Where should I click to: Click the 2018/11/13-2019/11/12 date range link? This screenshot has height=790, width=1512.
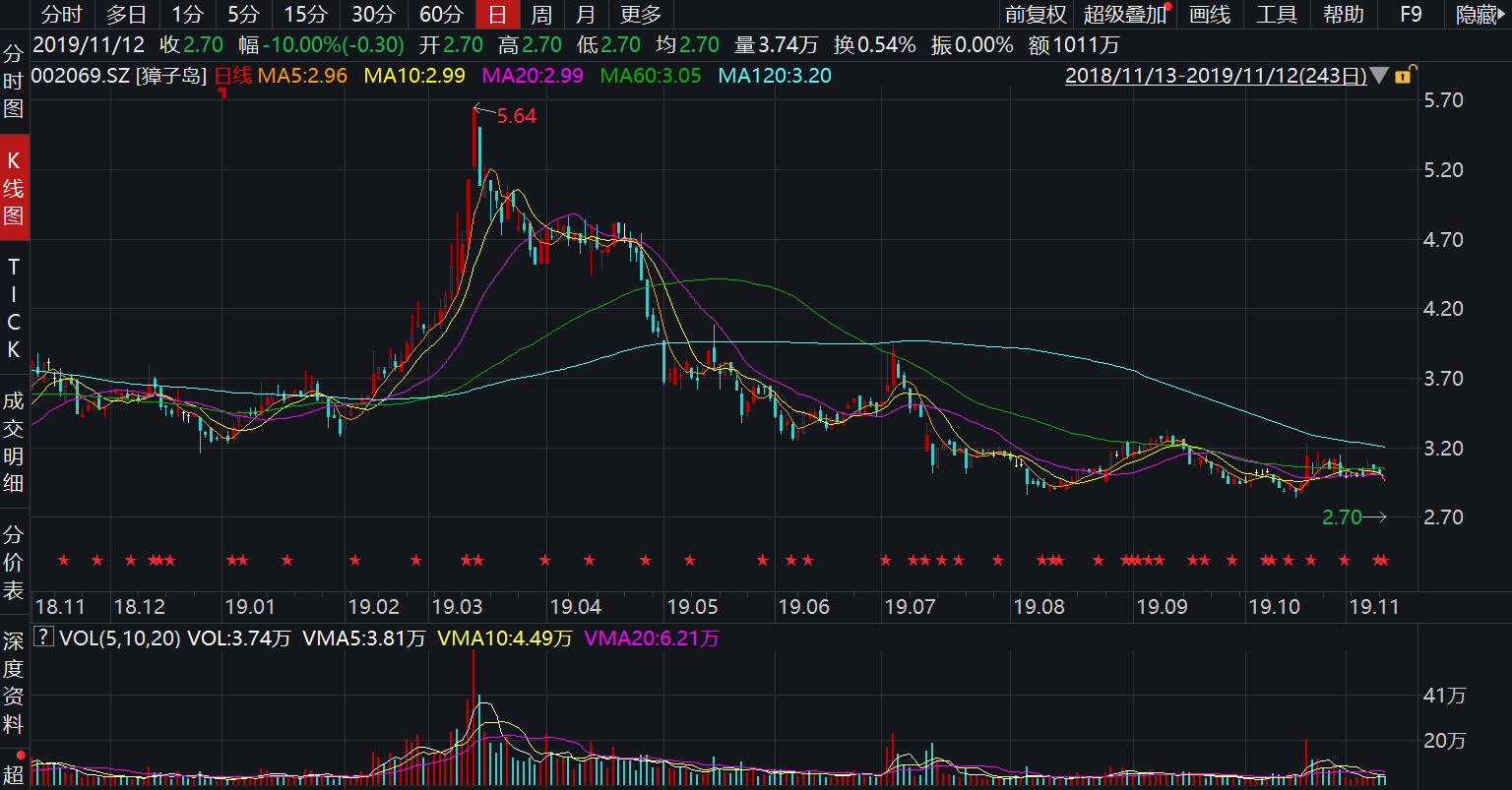point(1216,76)
